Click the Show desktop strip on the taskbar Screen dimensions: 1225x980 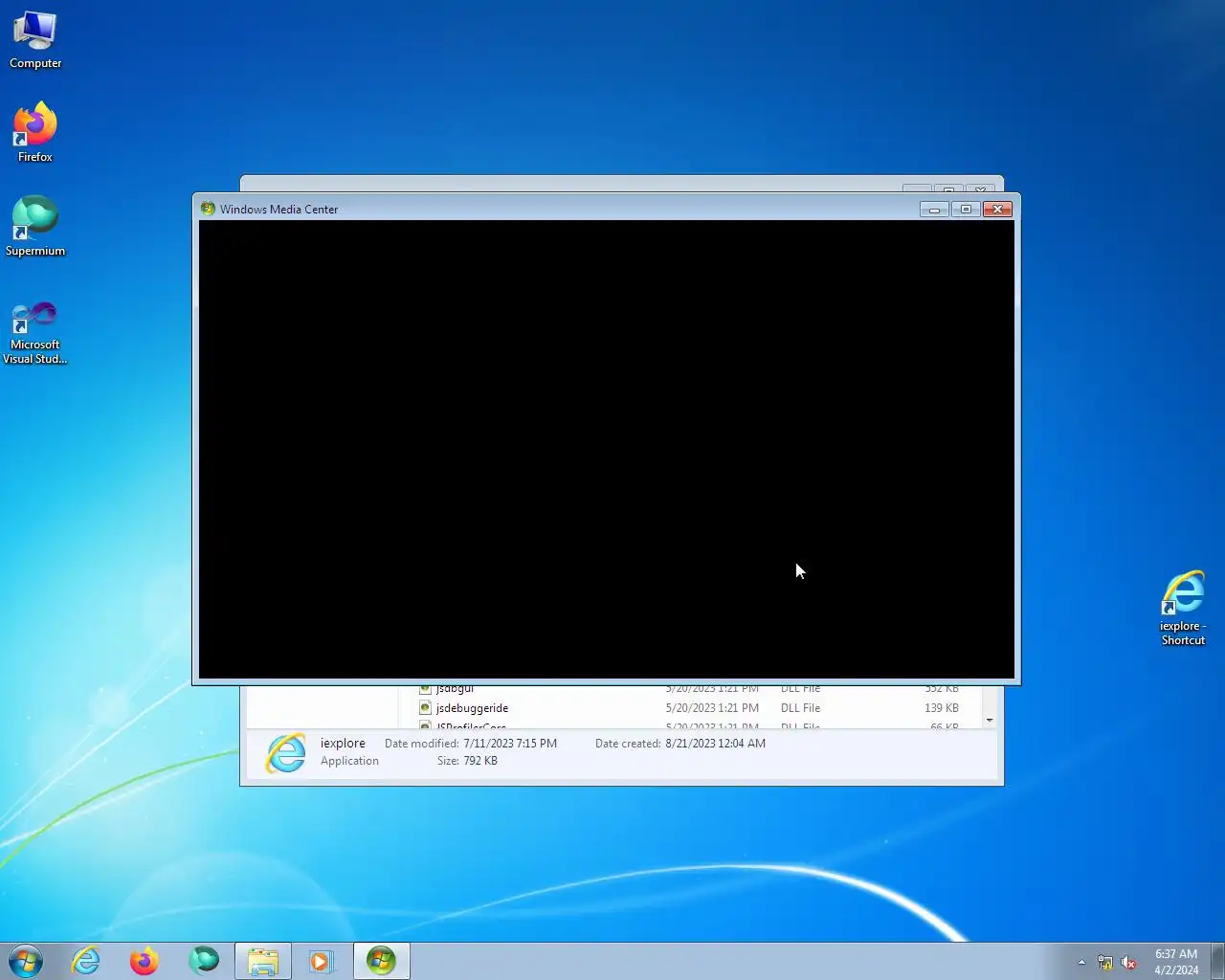1217,961
